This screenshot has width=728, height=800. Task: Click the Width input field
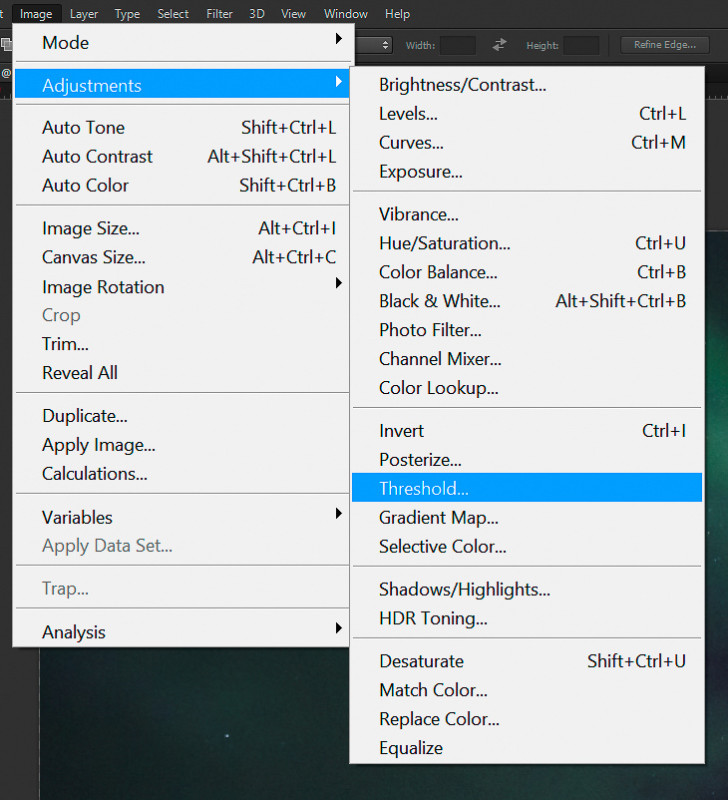pos(458,45)
